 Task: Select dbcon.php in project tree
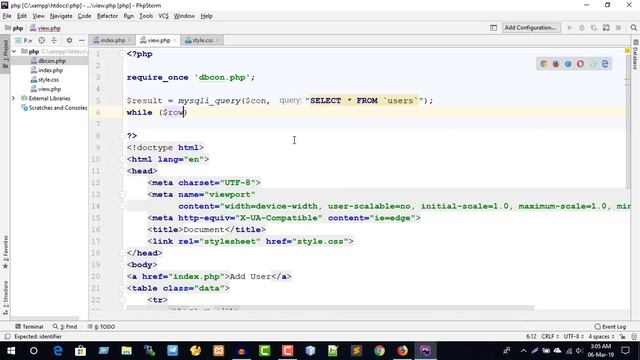tap(52, 61)
